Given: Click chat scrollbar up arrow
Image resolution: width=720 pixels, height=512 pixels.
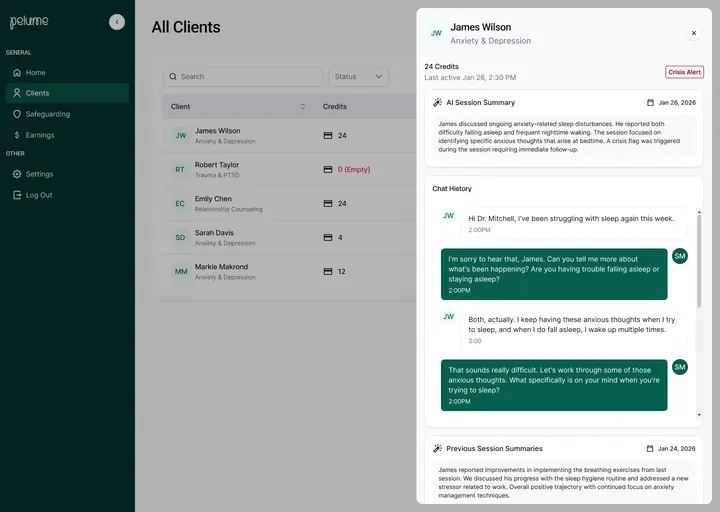Looking at the screenshot, I should (x=699, y=212).
